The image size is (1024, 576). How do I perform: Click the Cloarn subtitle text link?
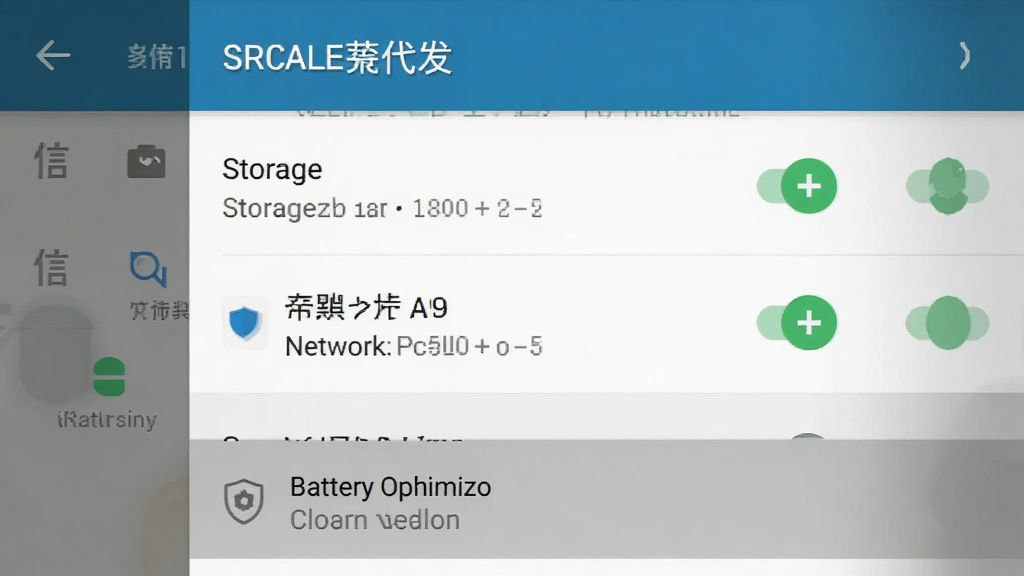click(x=375, y=520)
